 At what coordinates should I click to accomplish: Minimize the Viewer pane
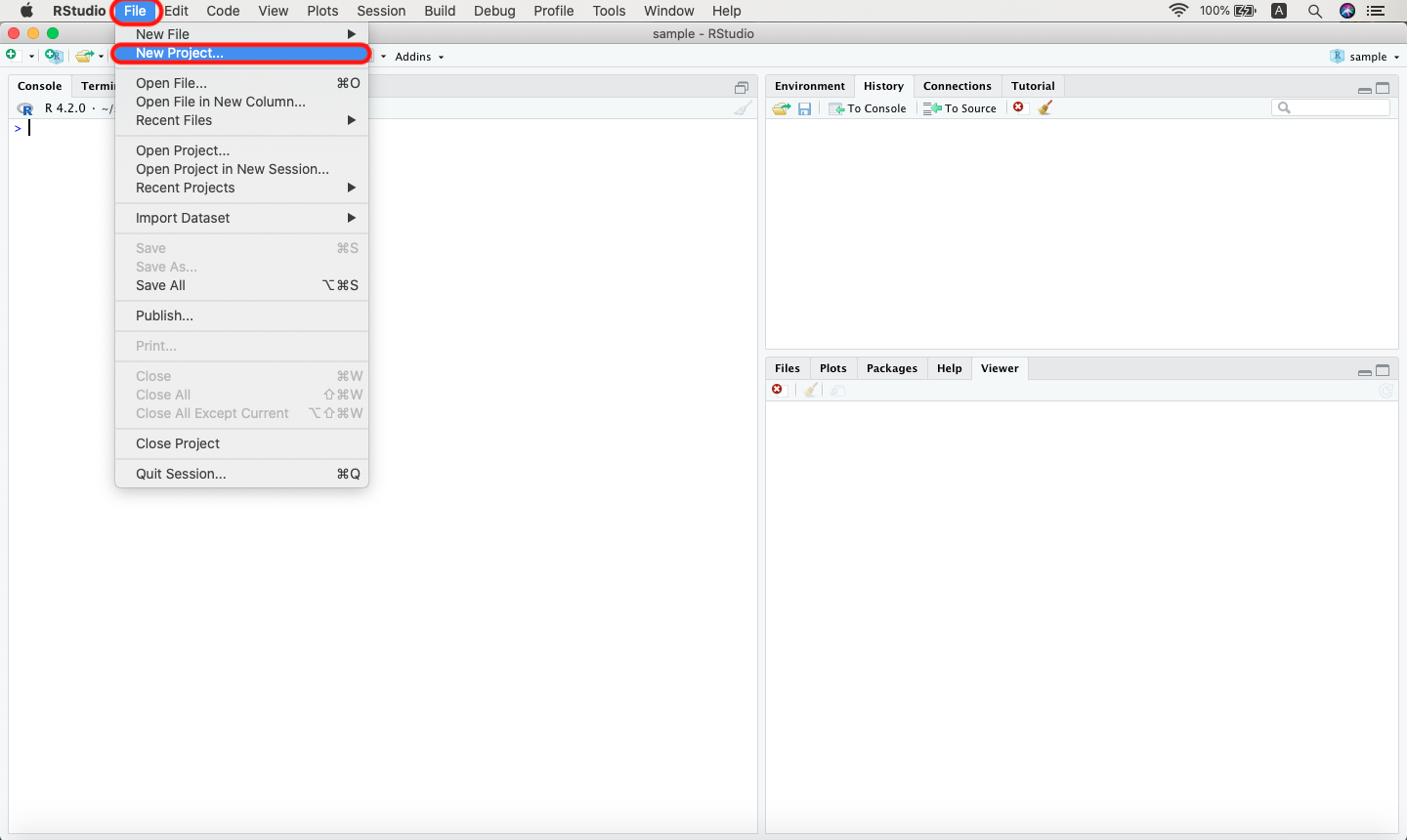1364,371
